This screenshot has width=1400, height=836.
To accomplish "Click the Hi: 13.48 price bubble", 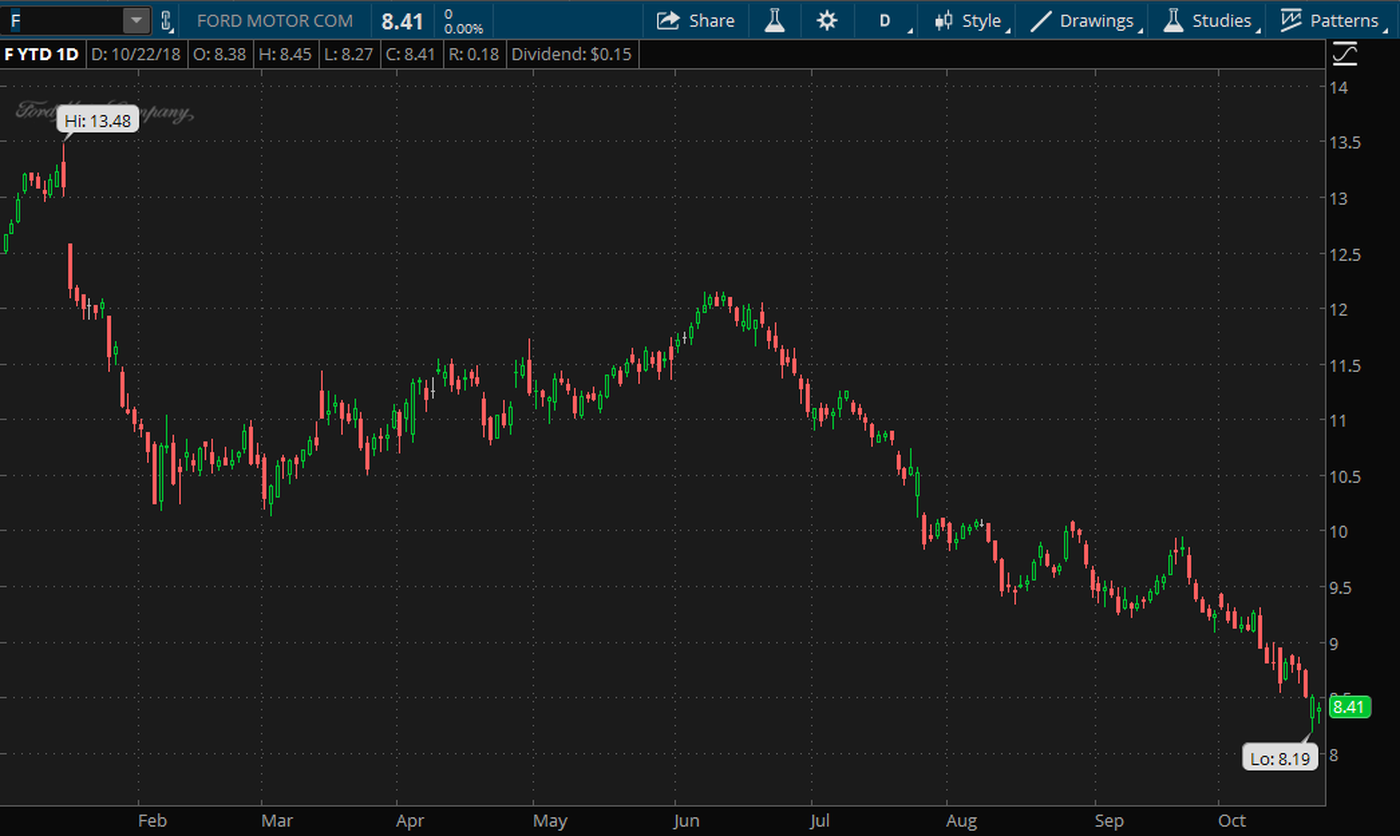I will (98, 121).
